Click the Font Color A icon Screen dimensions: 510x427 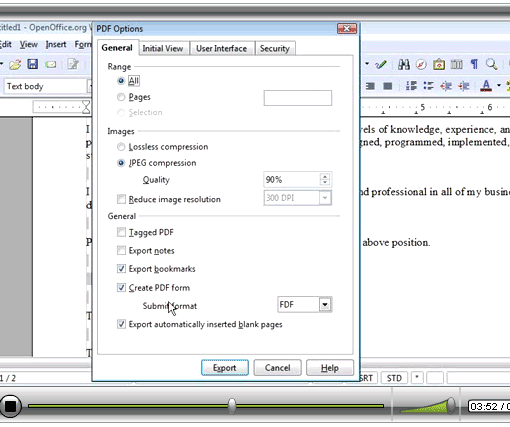tap(486, 86)
